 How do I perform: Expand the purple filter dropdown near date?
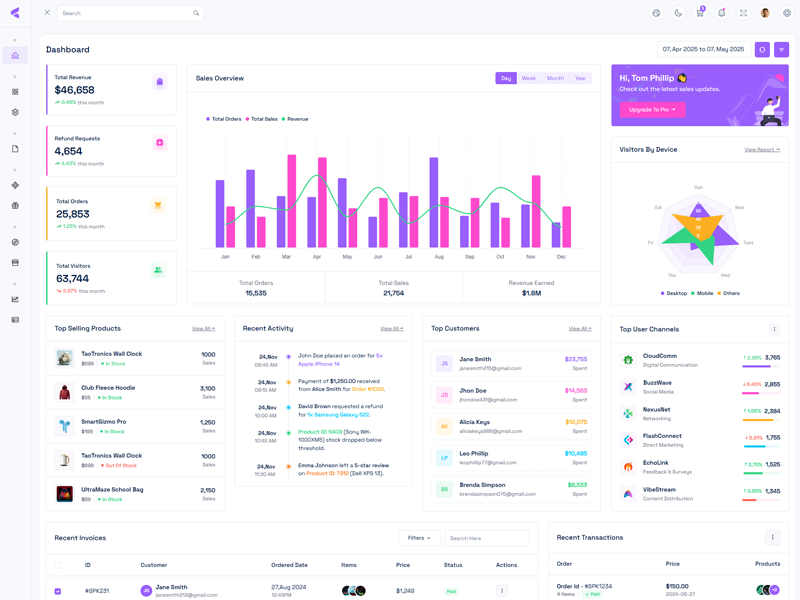782,49
